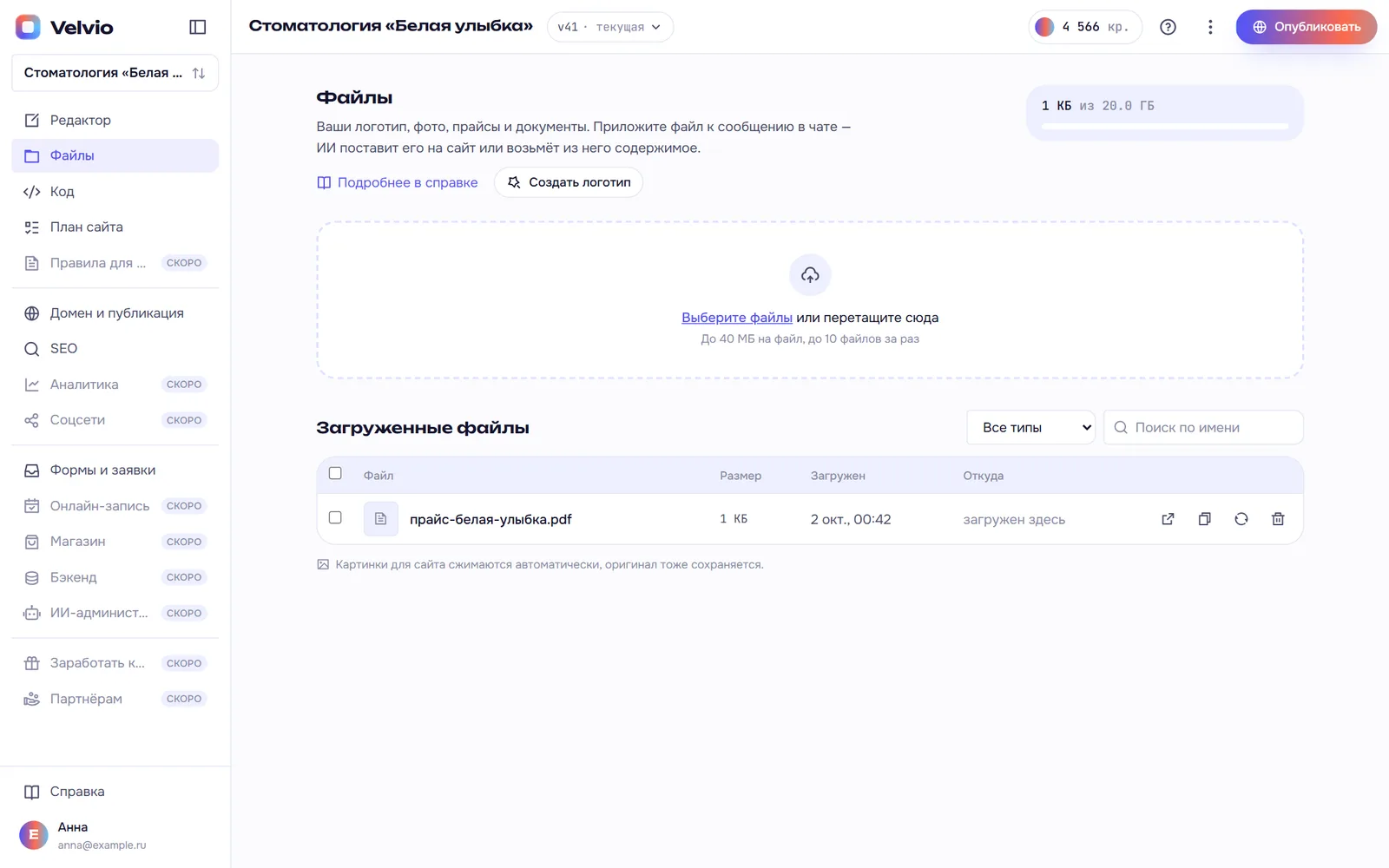This screenshot has width=1389, height=868.
Task: Go to Редактор in sidebar
Action: point(115,120)
